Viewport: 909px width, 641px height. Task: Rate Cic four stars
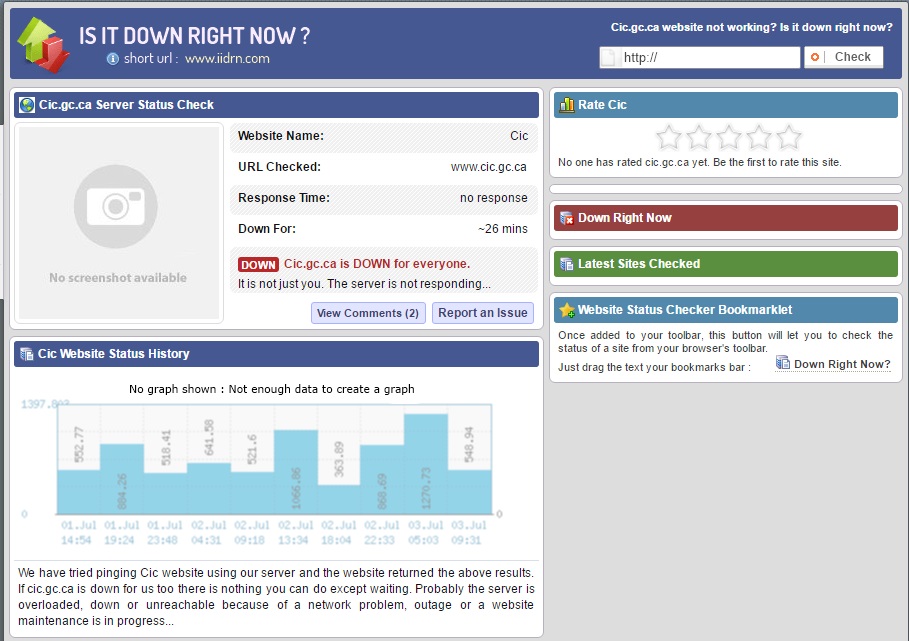pyautogui.click(x=759, y=137)
